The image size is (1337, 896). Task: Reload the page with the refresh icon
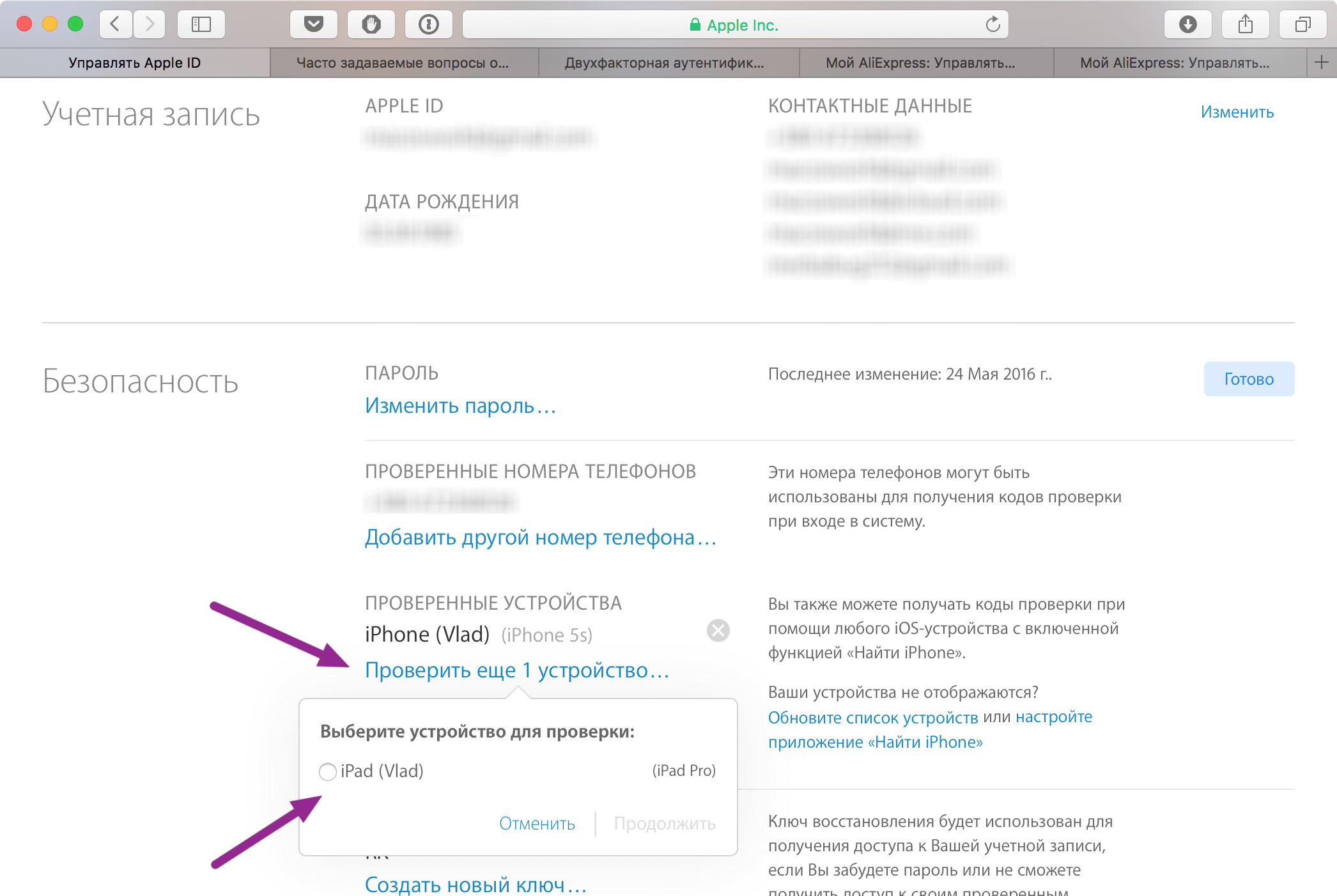993,24
